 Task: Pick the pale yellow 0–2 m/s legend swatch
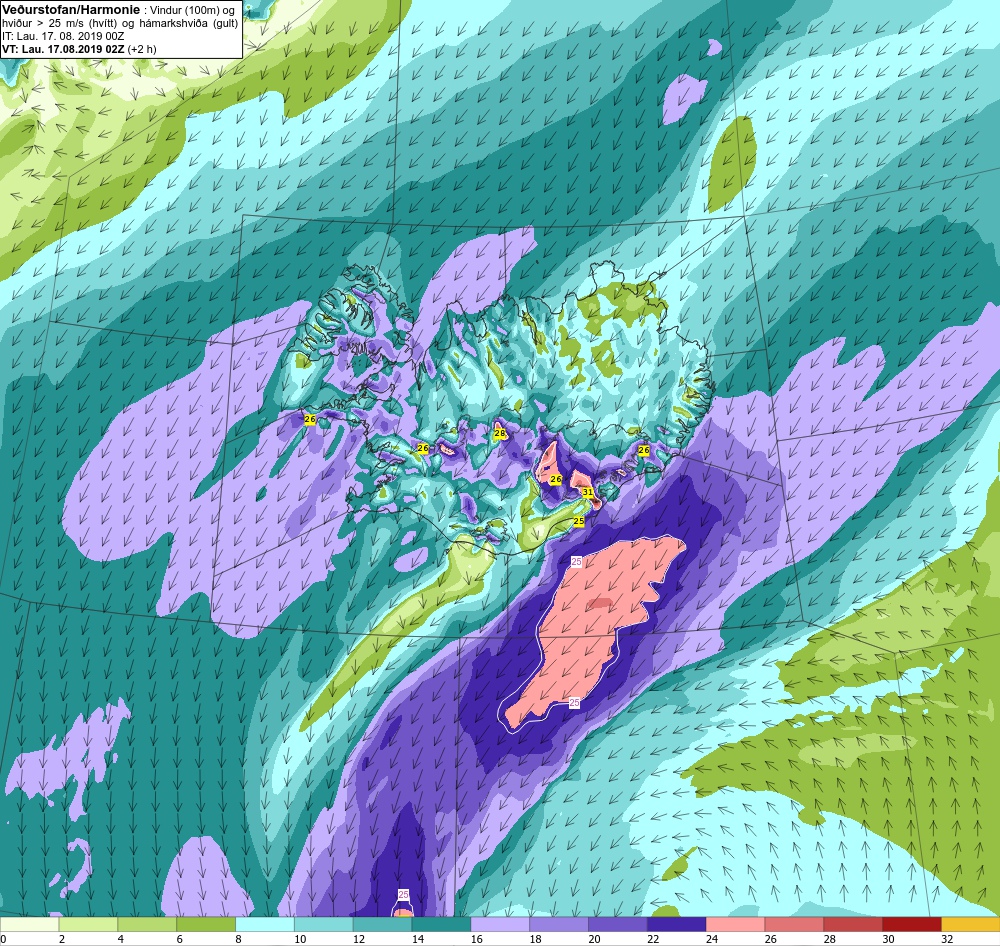click(x=29, y=924)
